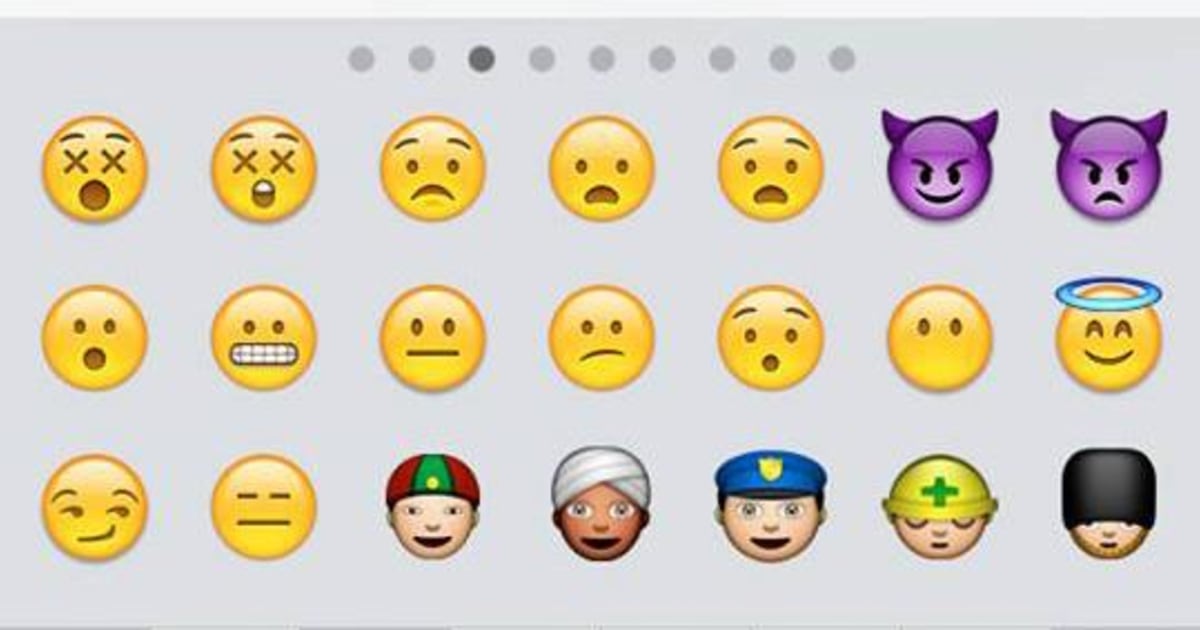Choose the grimacing teeth face emoji

point(264,338)
